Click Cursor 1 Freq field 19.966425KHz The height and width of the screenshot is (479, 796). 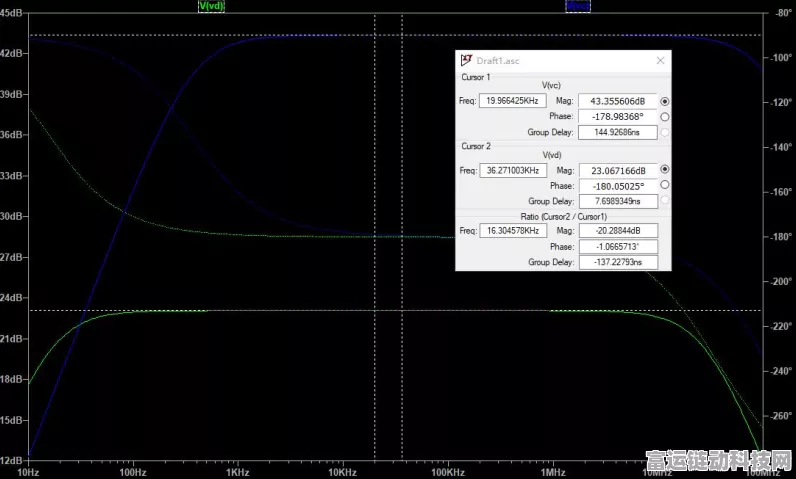[513, 100]
